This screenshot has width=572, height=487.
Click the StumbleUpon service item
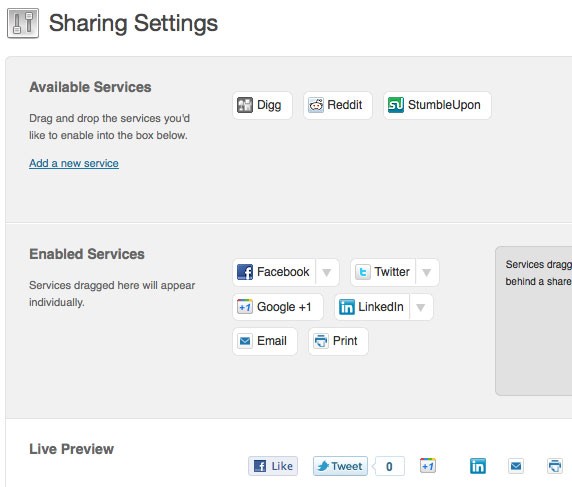pos(437,105)
